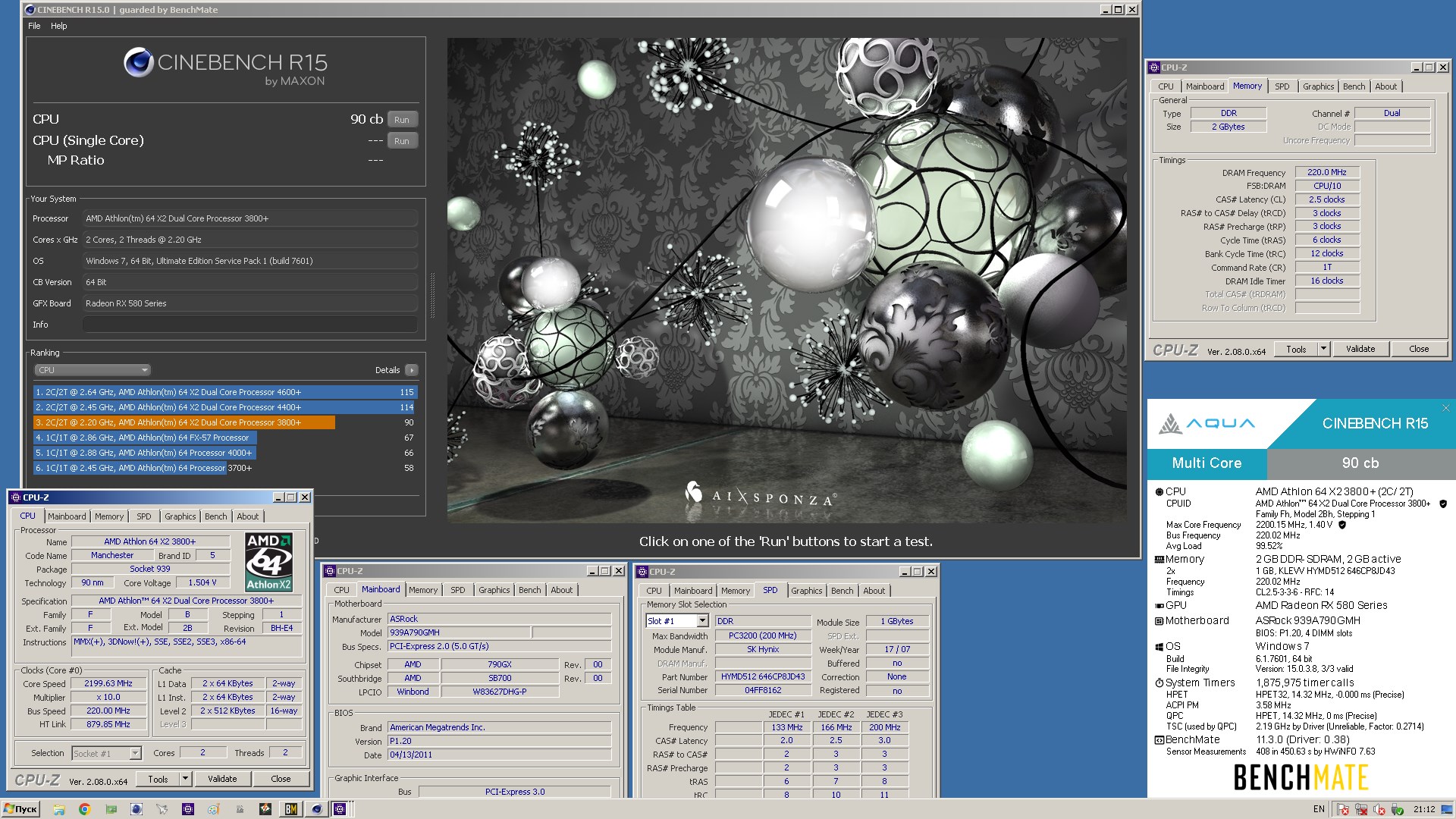
Task: Click the Tools button in CPU-Z CPU window
Action: [x=158, y=779]
